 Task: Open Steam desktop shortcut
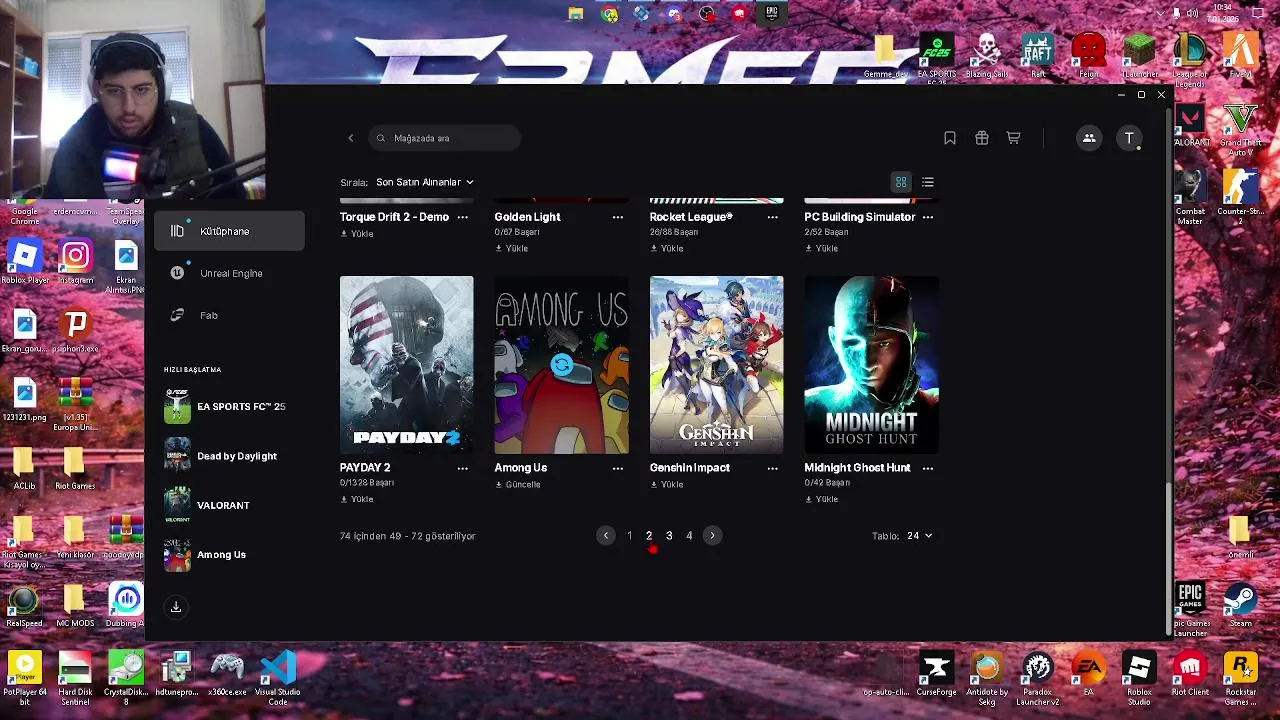click(x=1240, y=604)
